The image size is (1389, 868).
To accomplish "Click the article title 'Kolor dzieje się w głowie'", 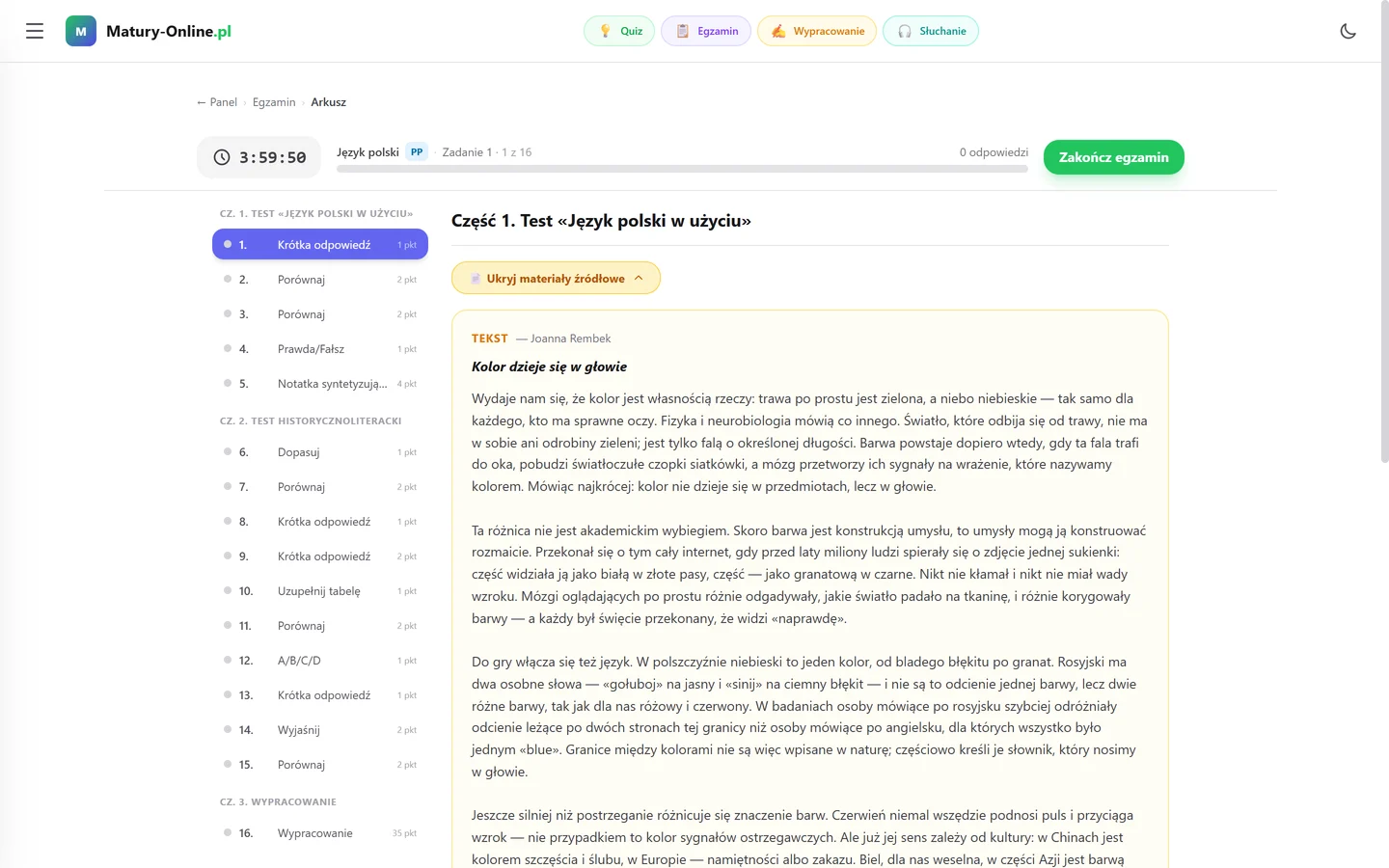I will click(549, 366).
